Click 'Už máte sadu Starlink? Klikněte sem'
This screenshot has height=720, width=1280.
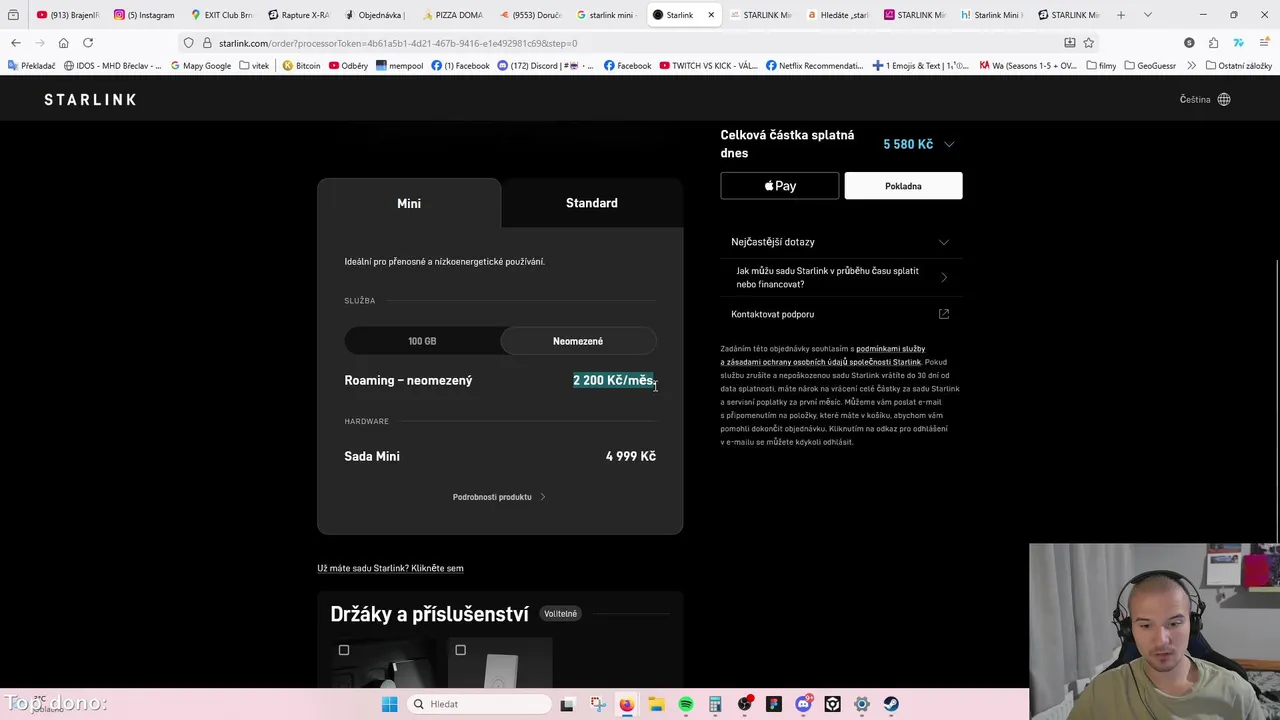tap(390, 568)
